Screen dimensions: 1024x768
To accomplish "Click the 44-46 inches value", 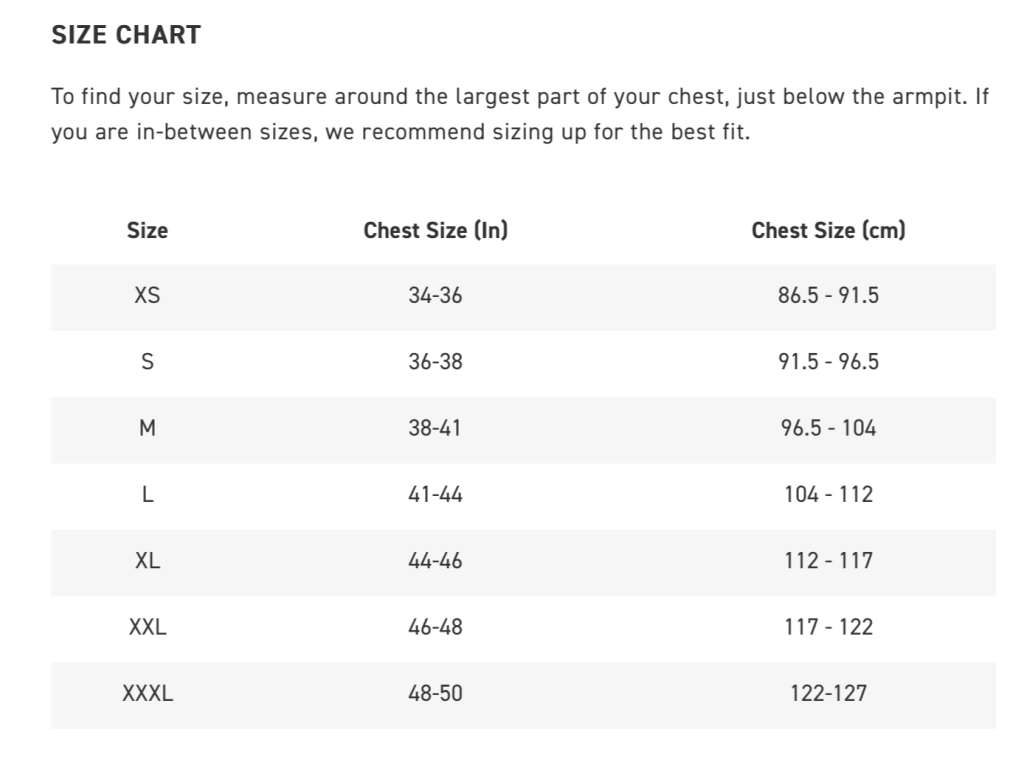I will tap(435, 561).
